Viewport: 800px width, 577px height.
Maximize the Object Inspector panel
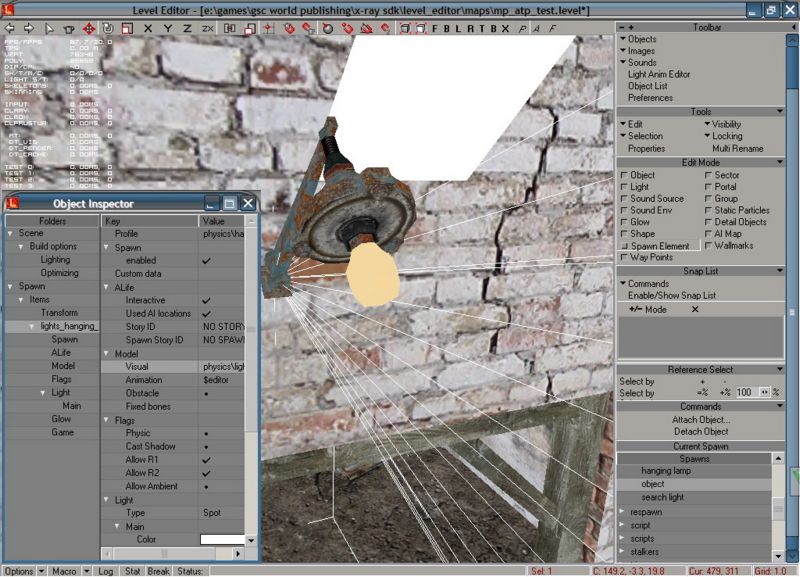(230, 204)
